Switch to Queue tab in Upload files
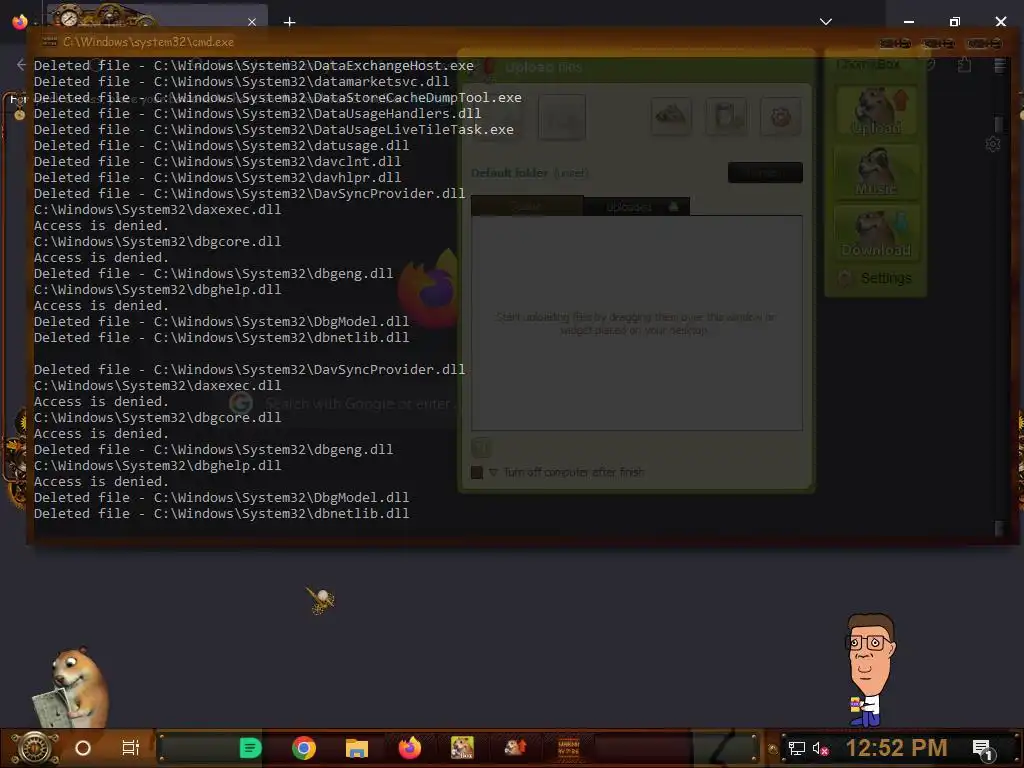 pyautogui.click(x=526, y=206)
